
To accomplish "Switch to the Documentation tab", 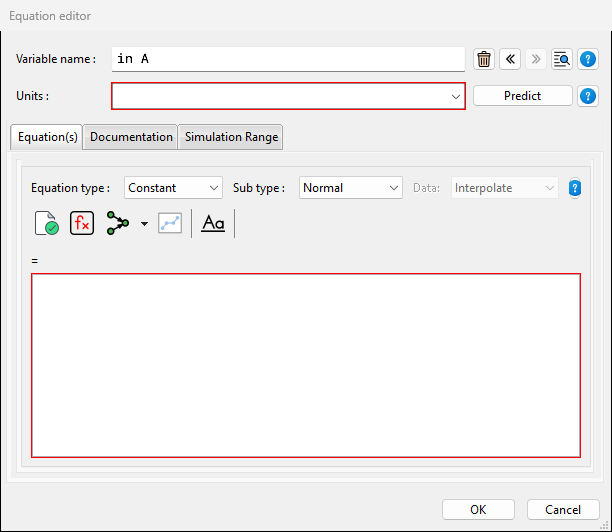I will click(132, 137).
